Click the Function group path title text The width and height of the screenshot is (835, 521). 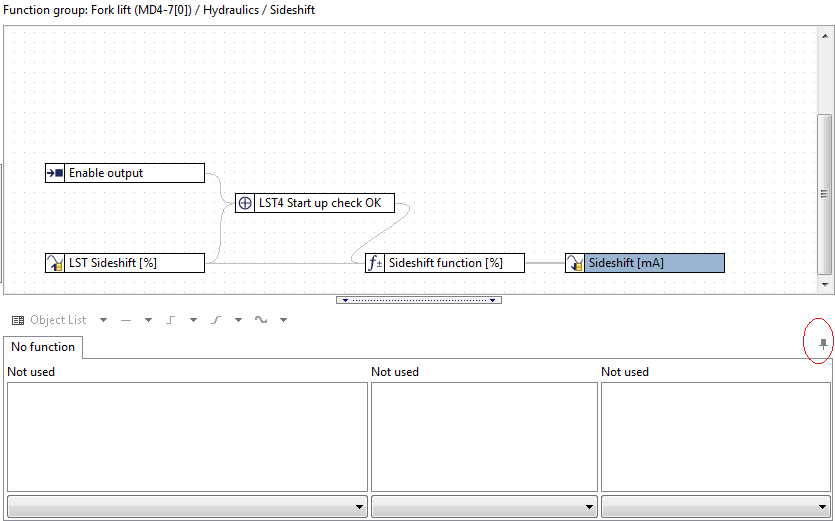click(x=159, y=10)
